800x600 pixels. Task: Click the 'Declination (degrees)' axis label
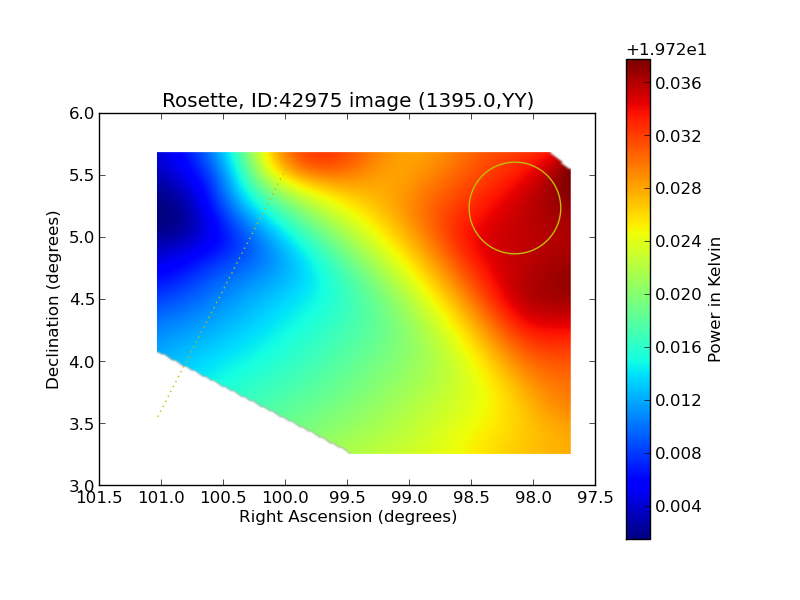[x=53, y=300]
